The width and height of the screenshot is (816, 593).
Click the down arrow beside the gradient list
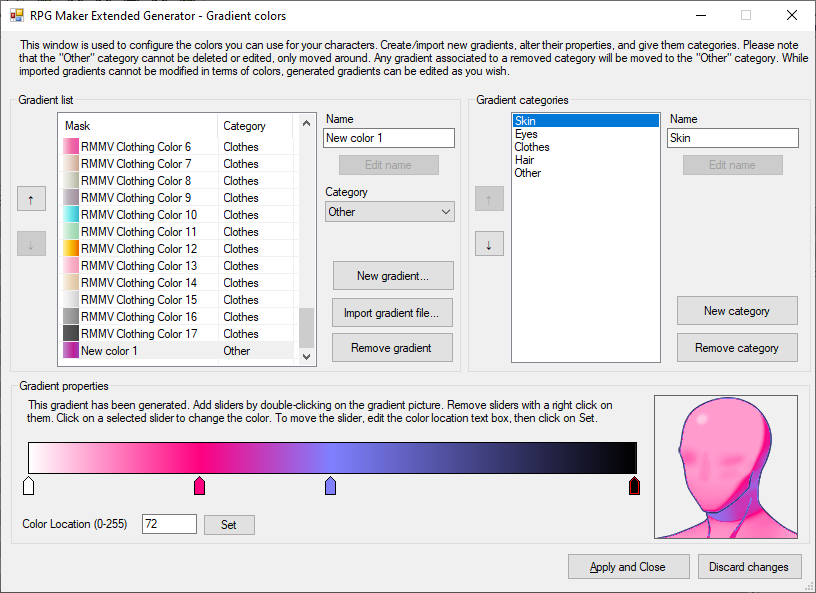(31, 243)
